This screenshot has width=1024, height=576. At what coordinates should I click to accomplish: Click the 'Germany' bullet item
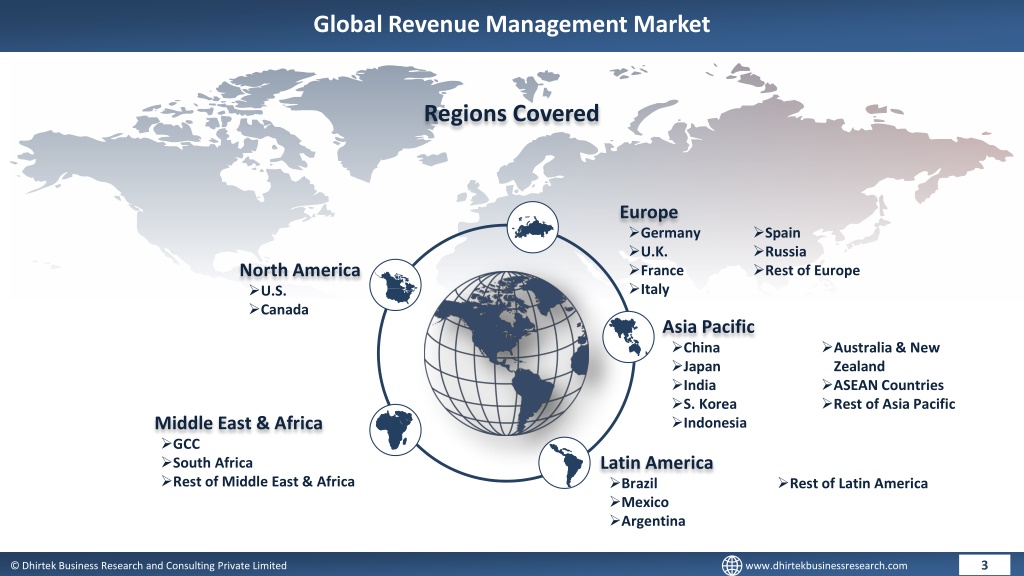pyautogui.click(x=665, y=233)
